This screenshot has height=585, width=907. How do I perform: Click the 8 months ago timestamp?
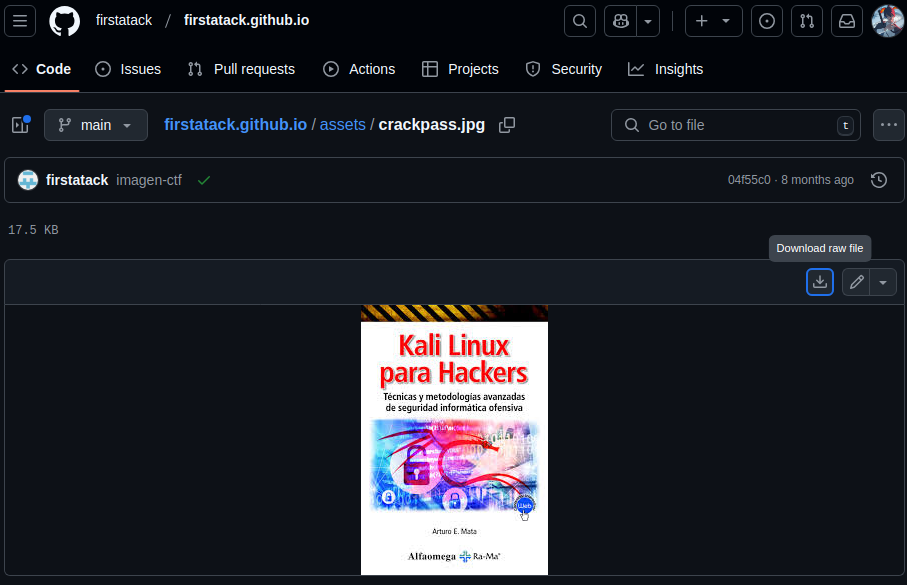817,180
